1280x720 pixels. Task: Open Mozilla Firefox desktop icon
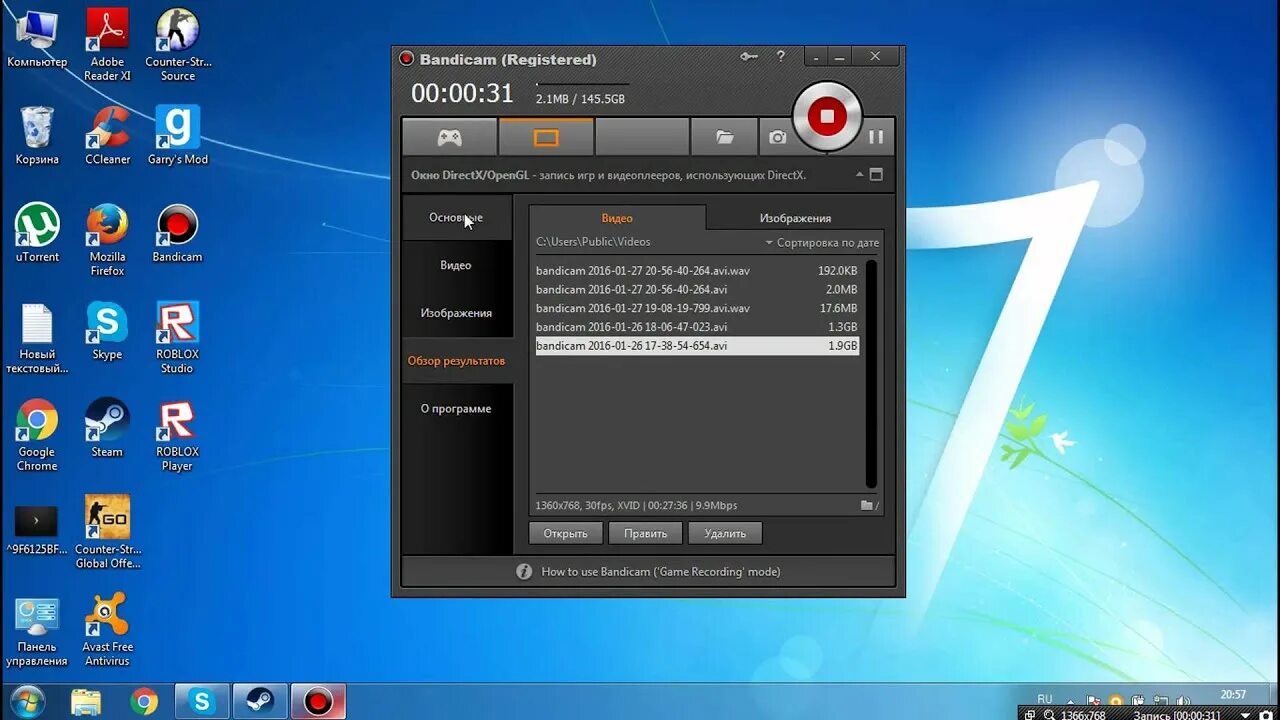[x=107, y=240]
